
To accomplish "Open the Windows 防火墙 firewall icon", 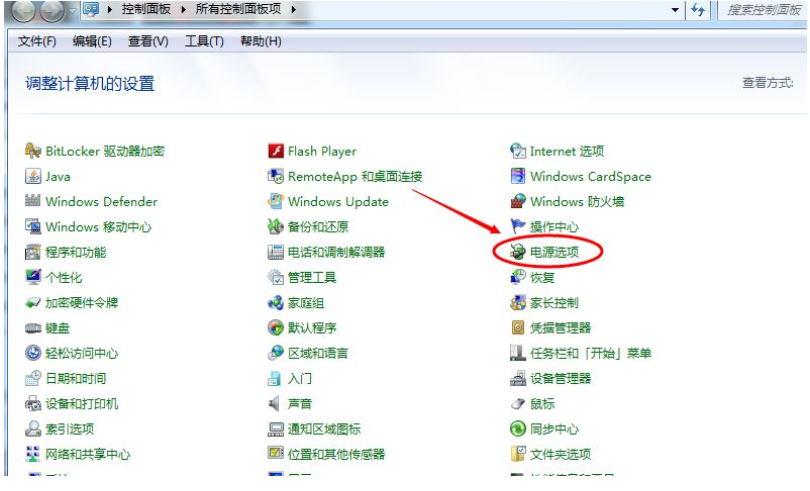I will 518,202.
